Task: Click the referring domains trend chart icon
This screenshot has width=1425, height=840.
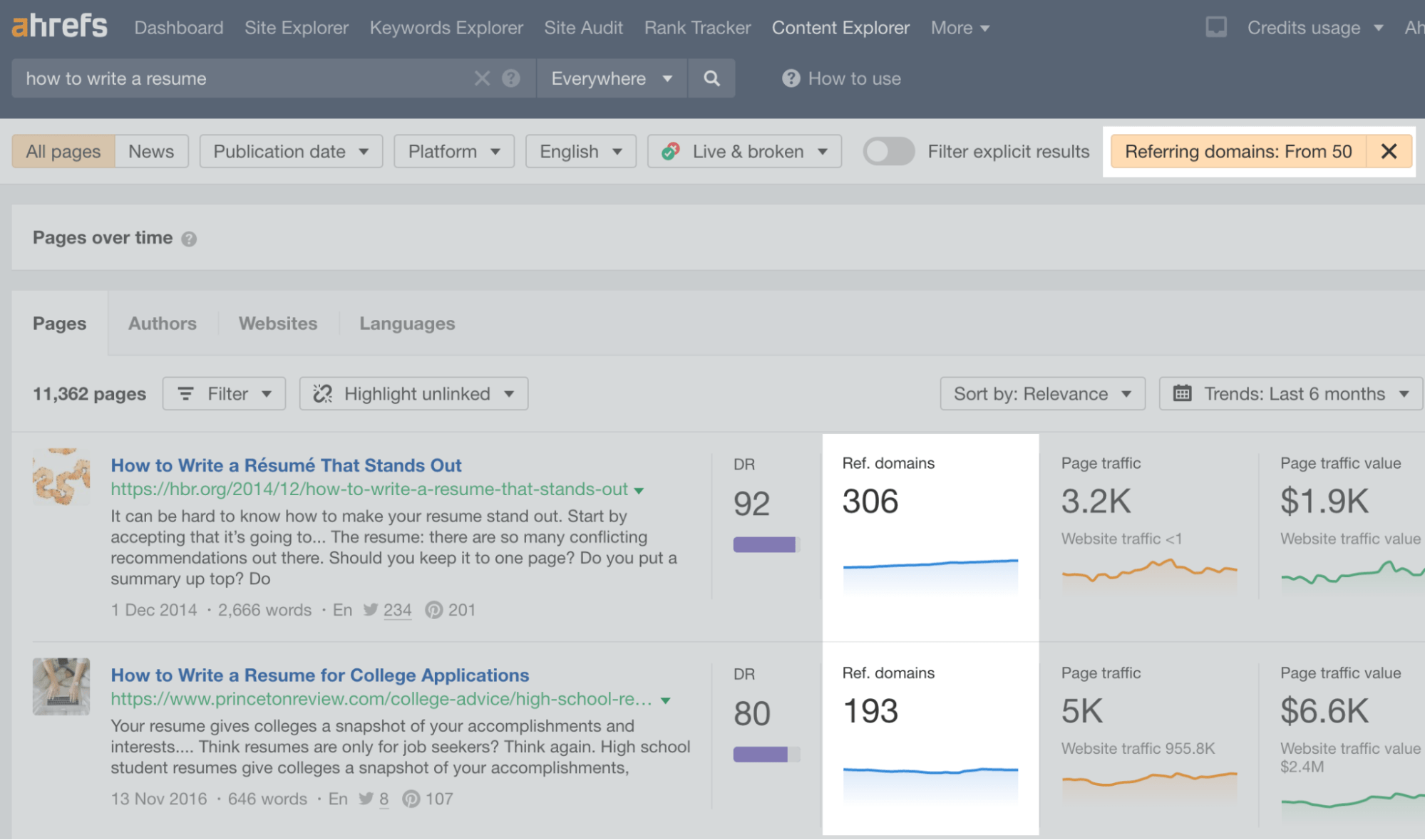Action: (x=930, y=570)
